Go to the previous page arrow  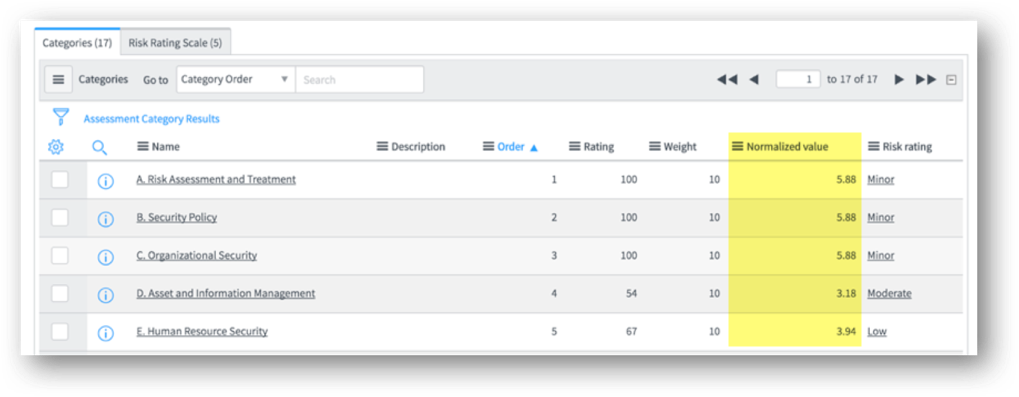pos(754,79)
